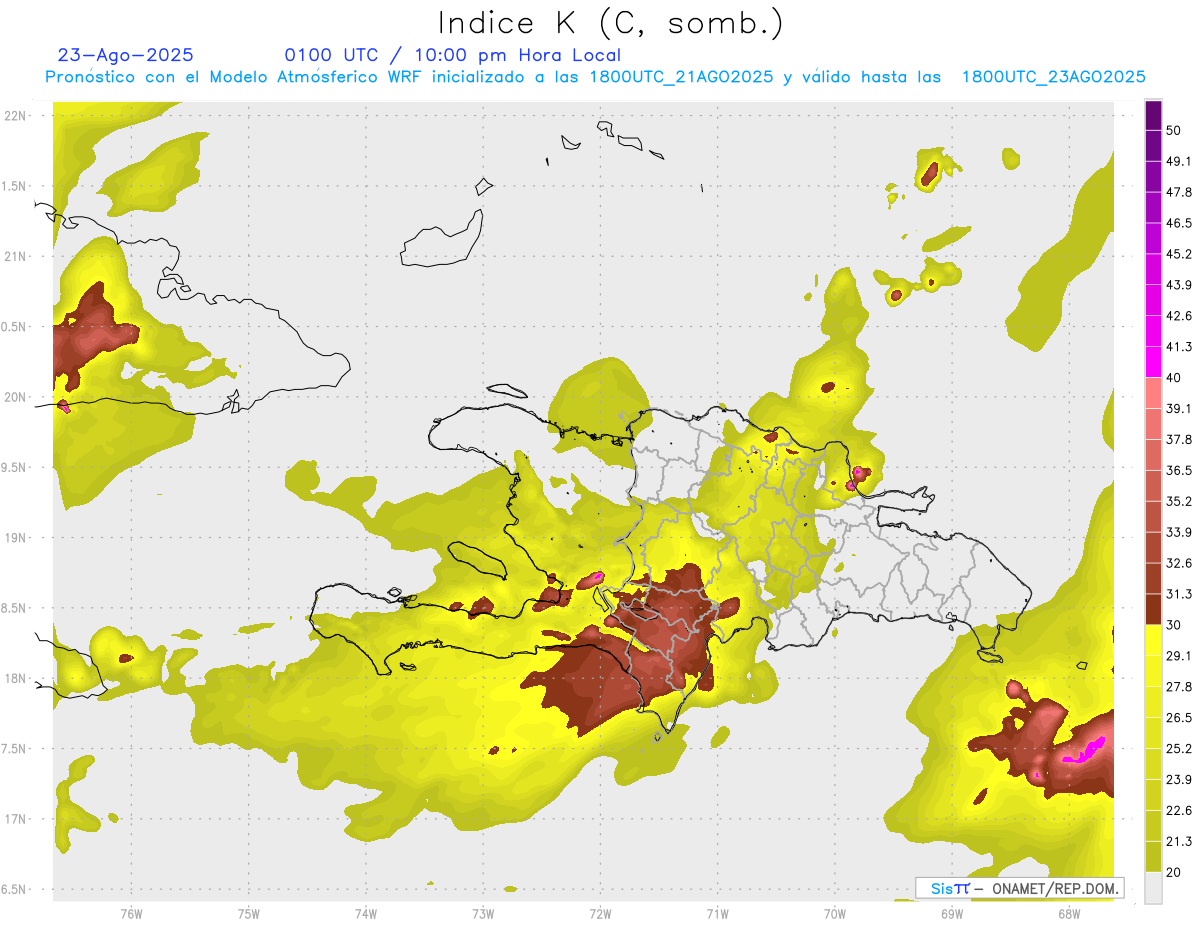Click the colorbar value '42.6'
The image size is (1200, 927).
tap(1178, 316)
